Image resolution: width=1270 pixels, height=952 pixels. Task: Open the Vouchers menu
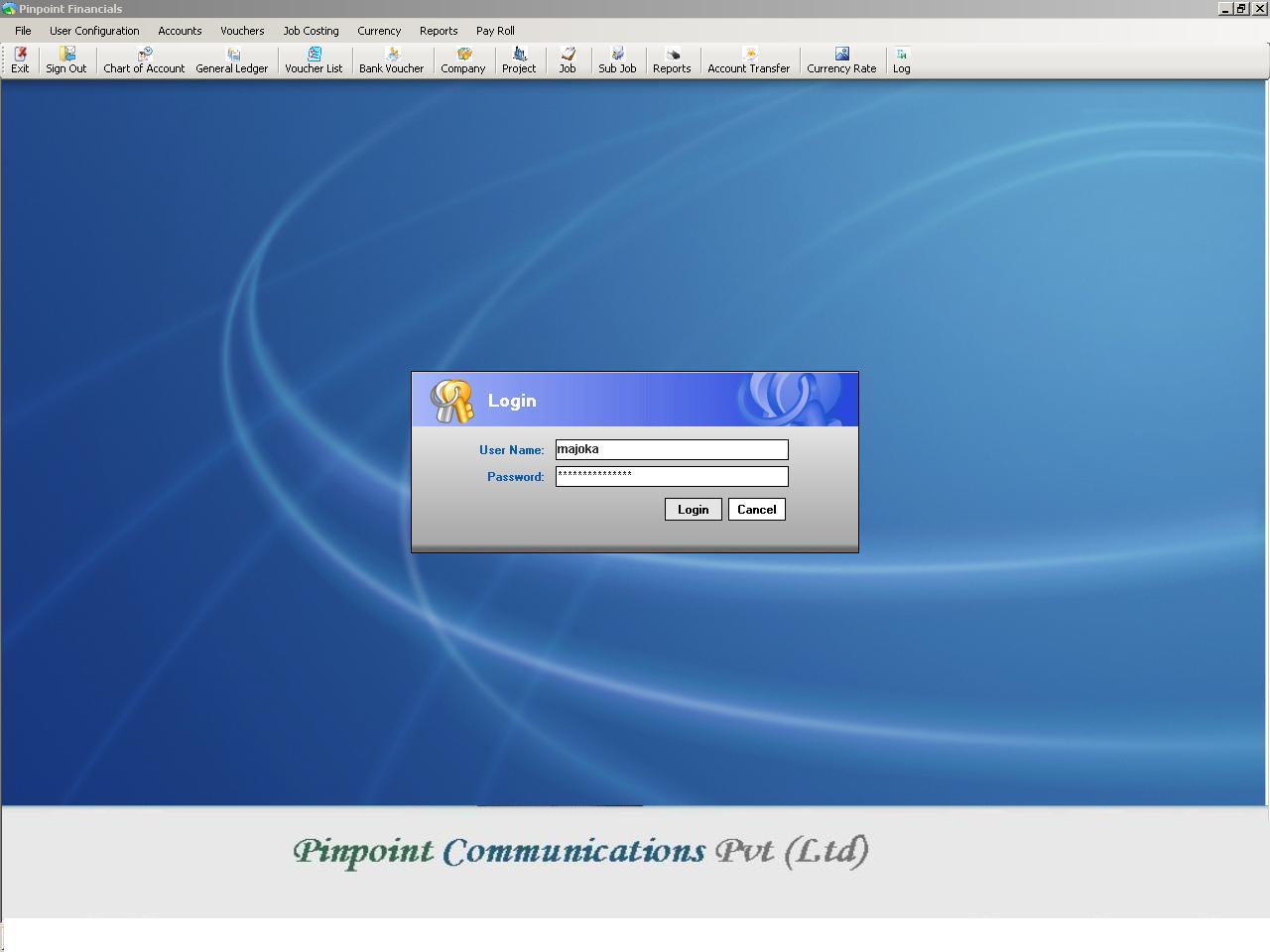(242, 31)
